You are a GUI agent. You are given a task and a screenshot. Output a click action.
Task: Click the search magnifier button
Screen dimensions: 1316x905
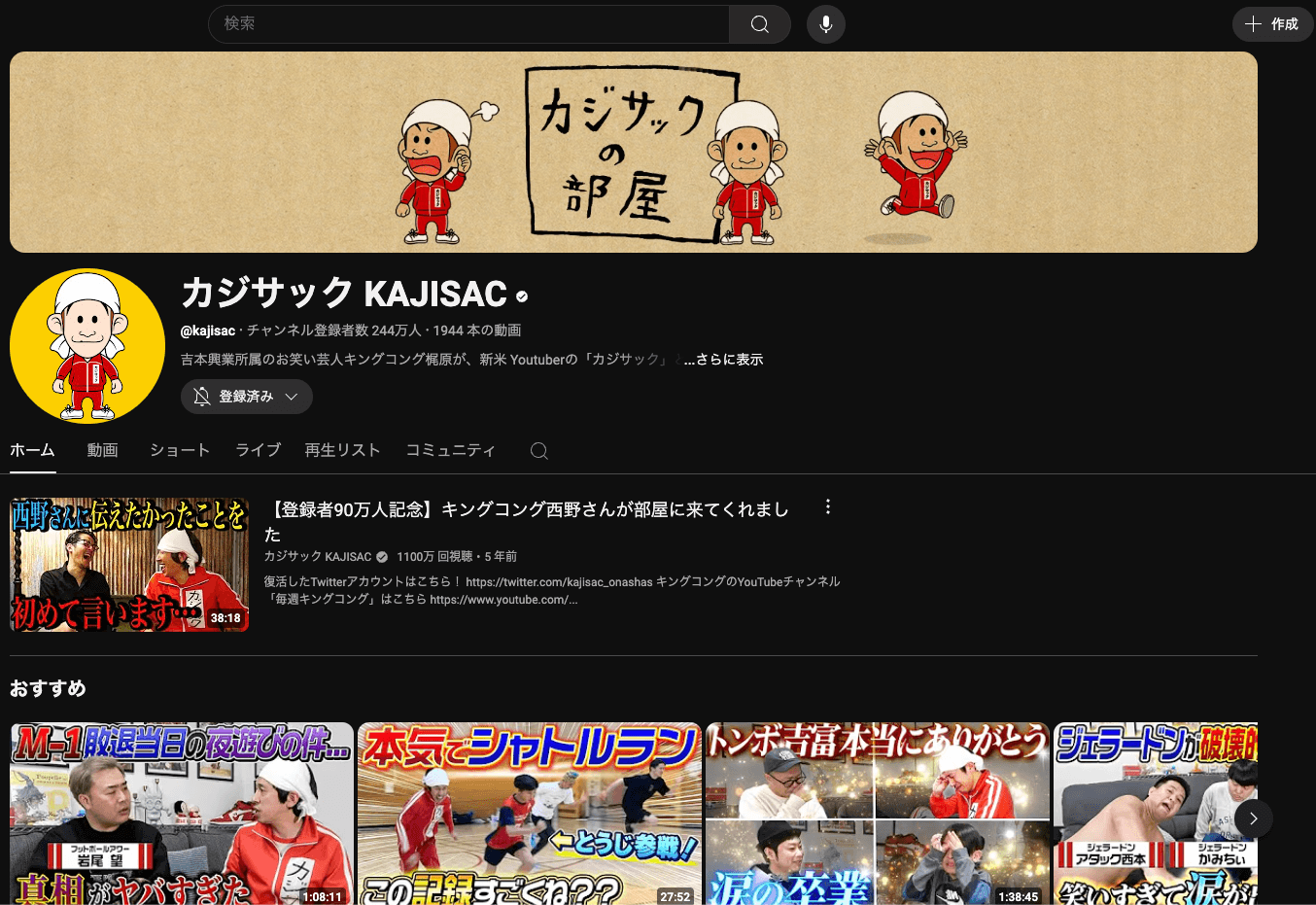(760, 24)
